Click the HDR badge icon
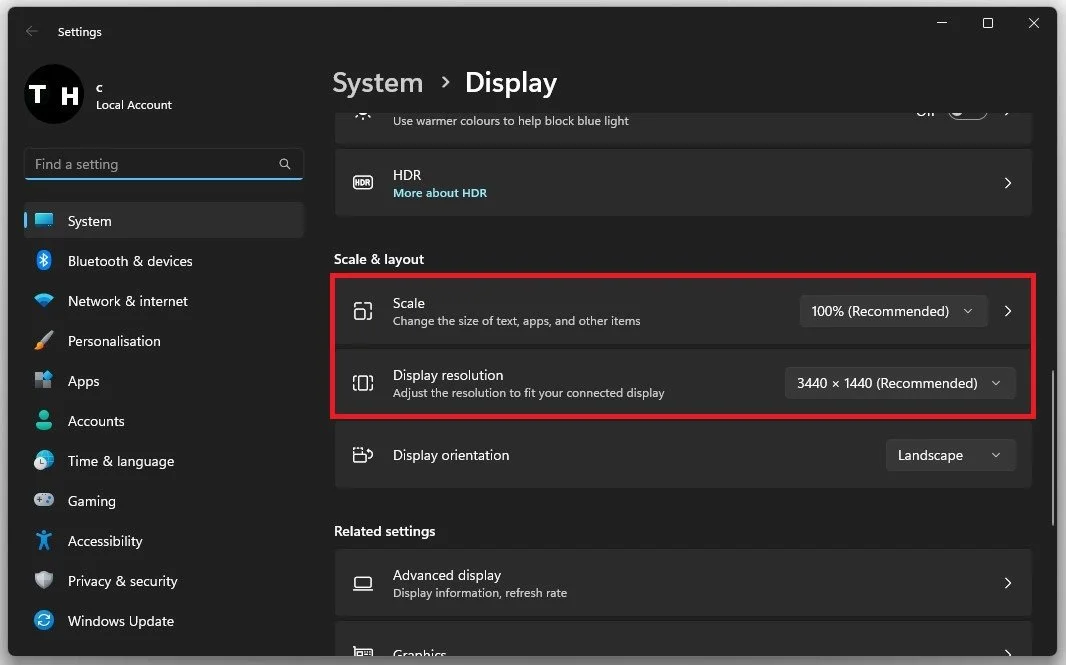Screen dimensions: 1066x665 (363, 183)
